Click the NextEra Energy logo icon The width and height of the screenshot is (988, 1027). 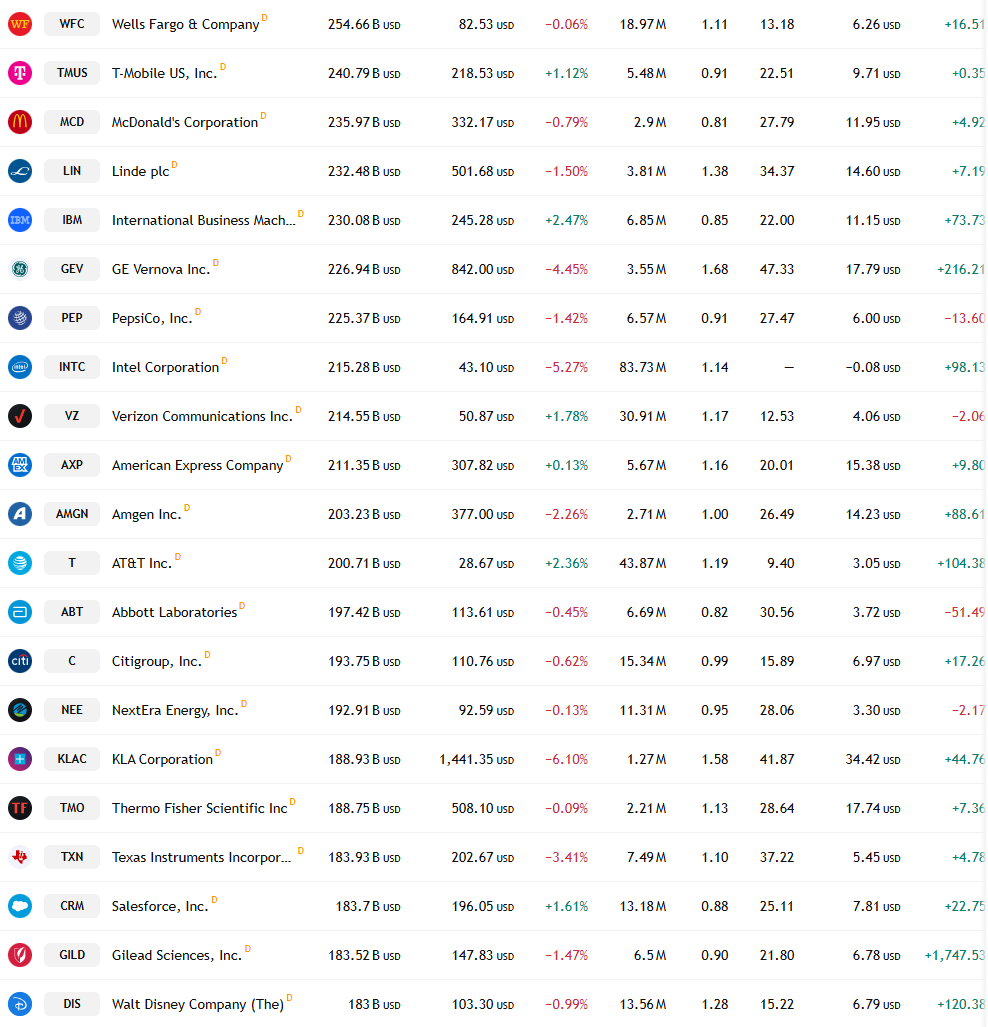[20, 710]
